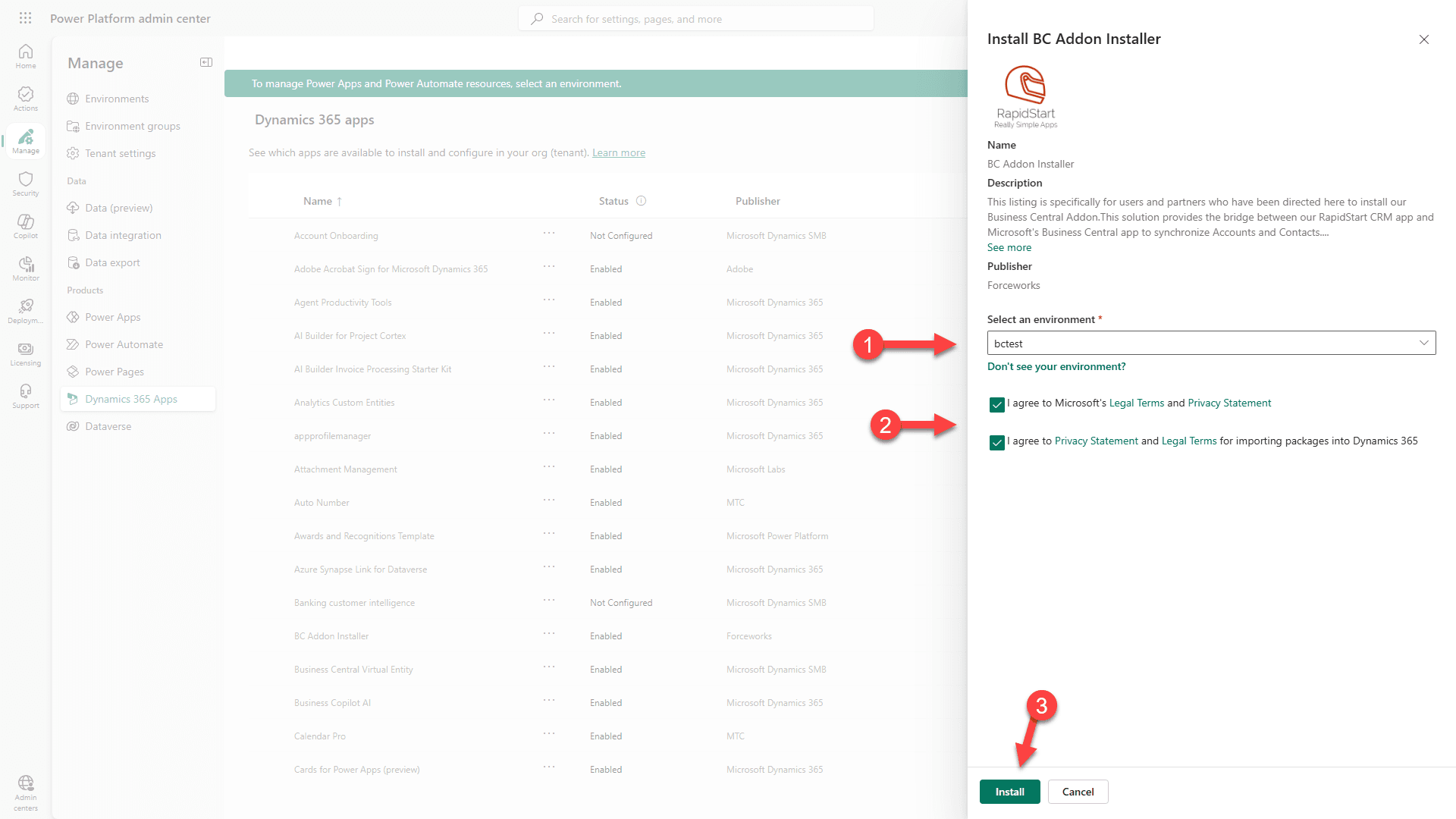Go to Home in left rail
Viewport: 1456px width, 819px height.
(x=26, y=56)
